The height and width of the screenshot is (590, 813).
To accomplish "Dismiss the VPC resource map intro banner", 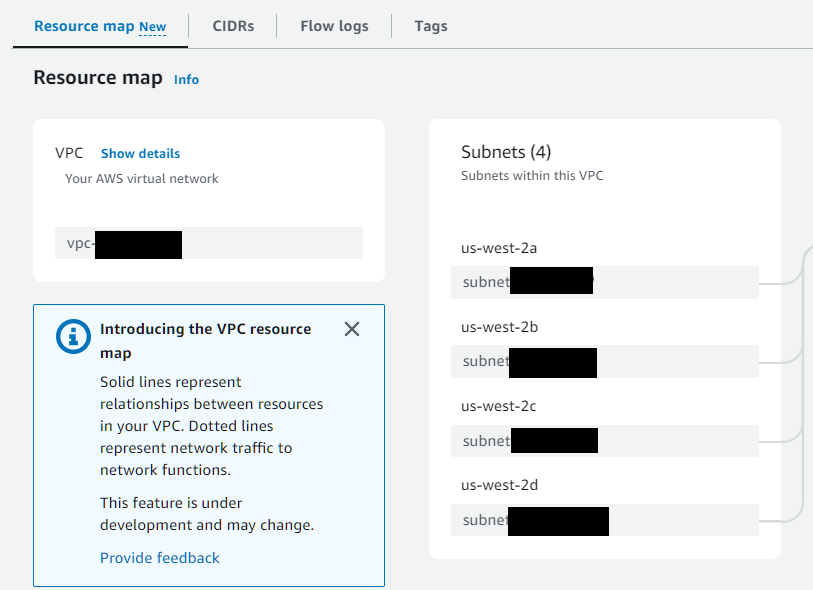I will [x=352, y=329].
